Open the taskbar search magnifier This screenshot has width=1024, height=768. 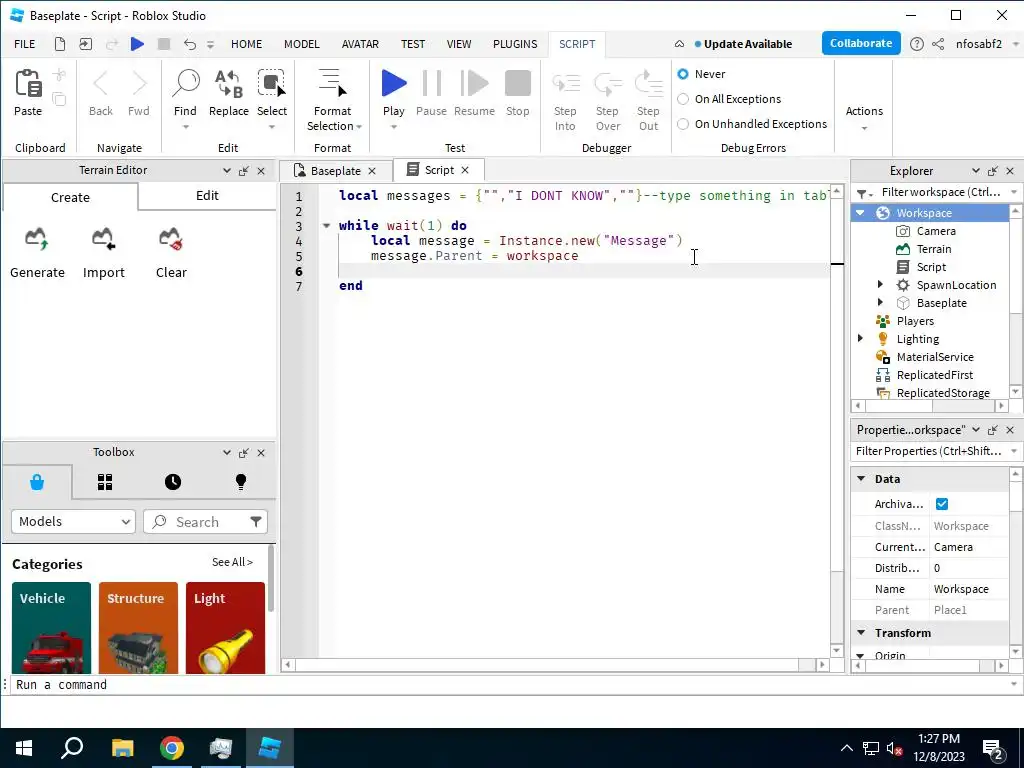point(72,748)
